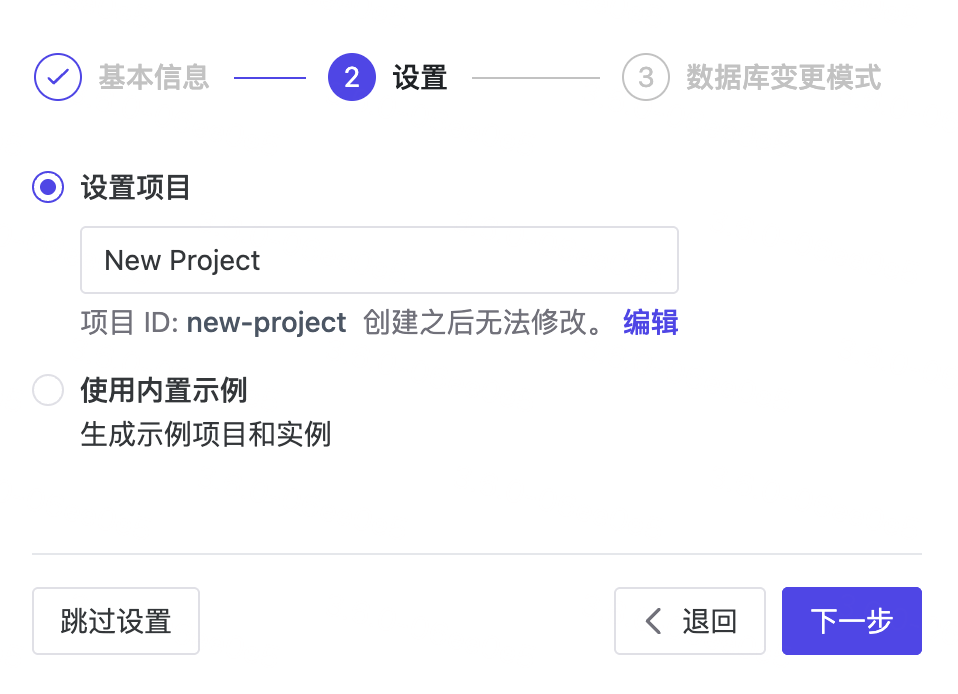Go to the 基本信息 step label
Image resolution: width=958 pixels, height=694 pixels.
(154, 77)
